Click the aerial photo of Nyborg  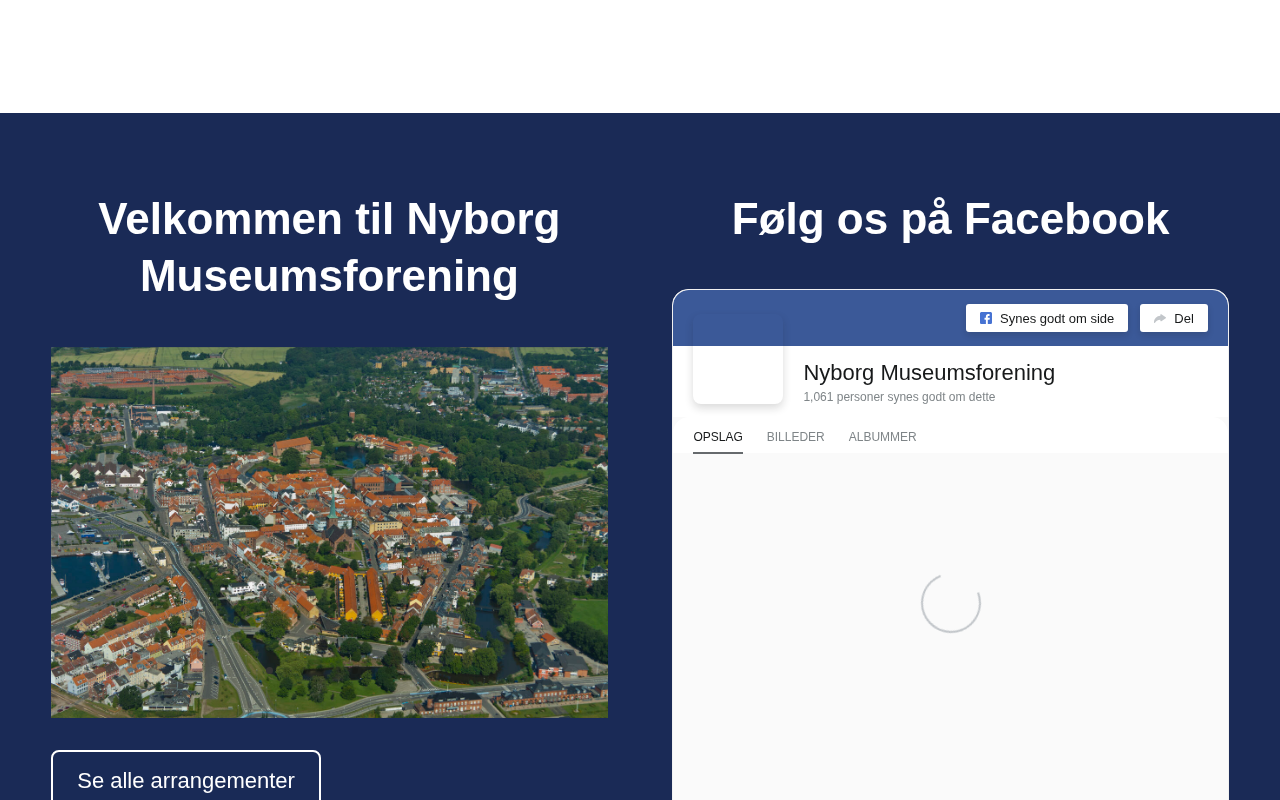[329, 532]
